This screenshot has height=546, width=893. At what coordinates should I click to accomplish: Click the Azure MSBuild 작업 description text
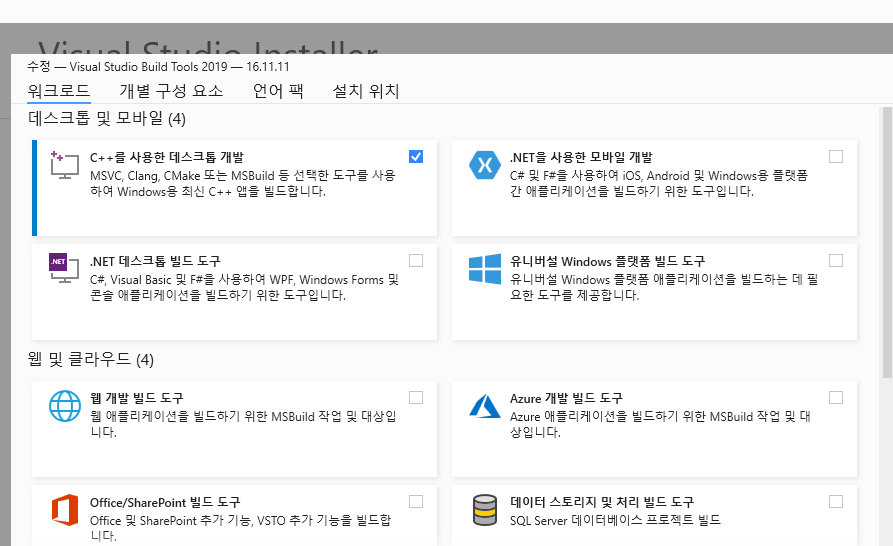pos(660,424)
